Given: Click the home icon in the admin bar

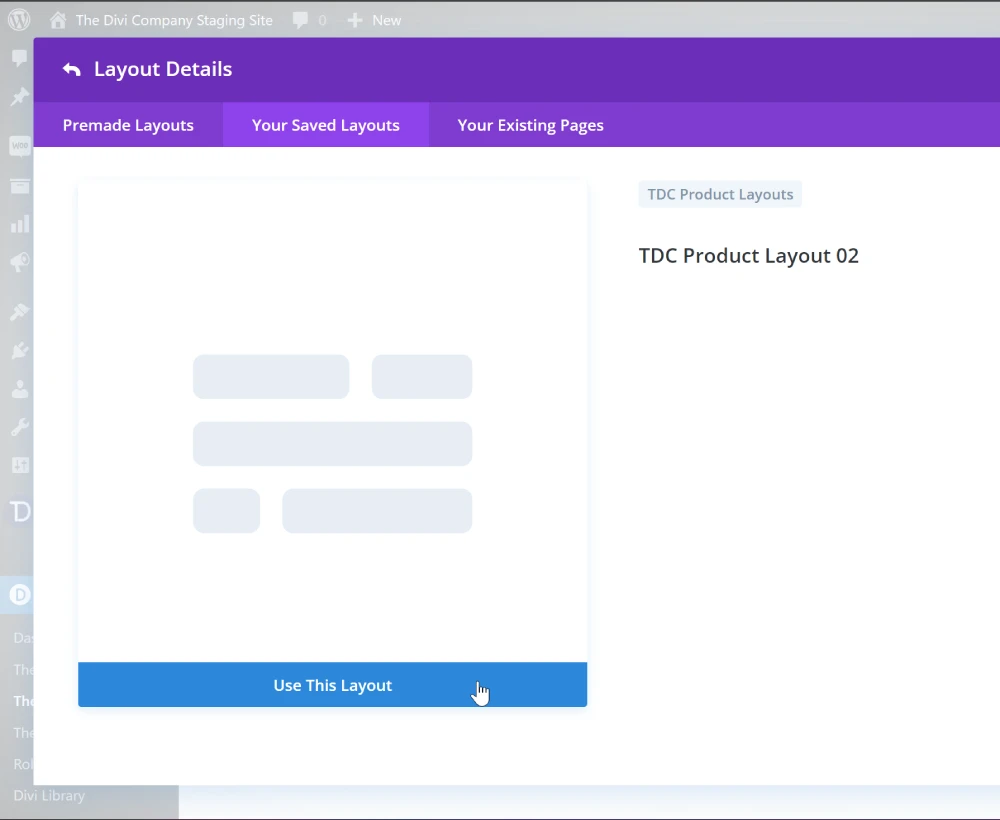Looking at the screenshot, I should pyautogui.click(x=58, y=20).
